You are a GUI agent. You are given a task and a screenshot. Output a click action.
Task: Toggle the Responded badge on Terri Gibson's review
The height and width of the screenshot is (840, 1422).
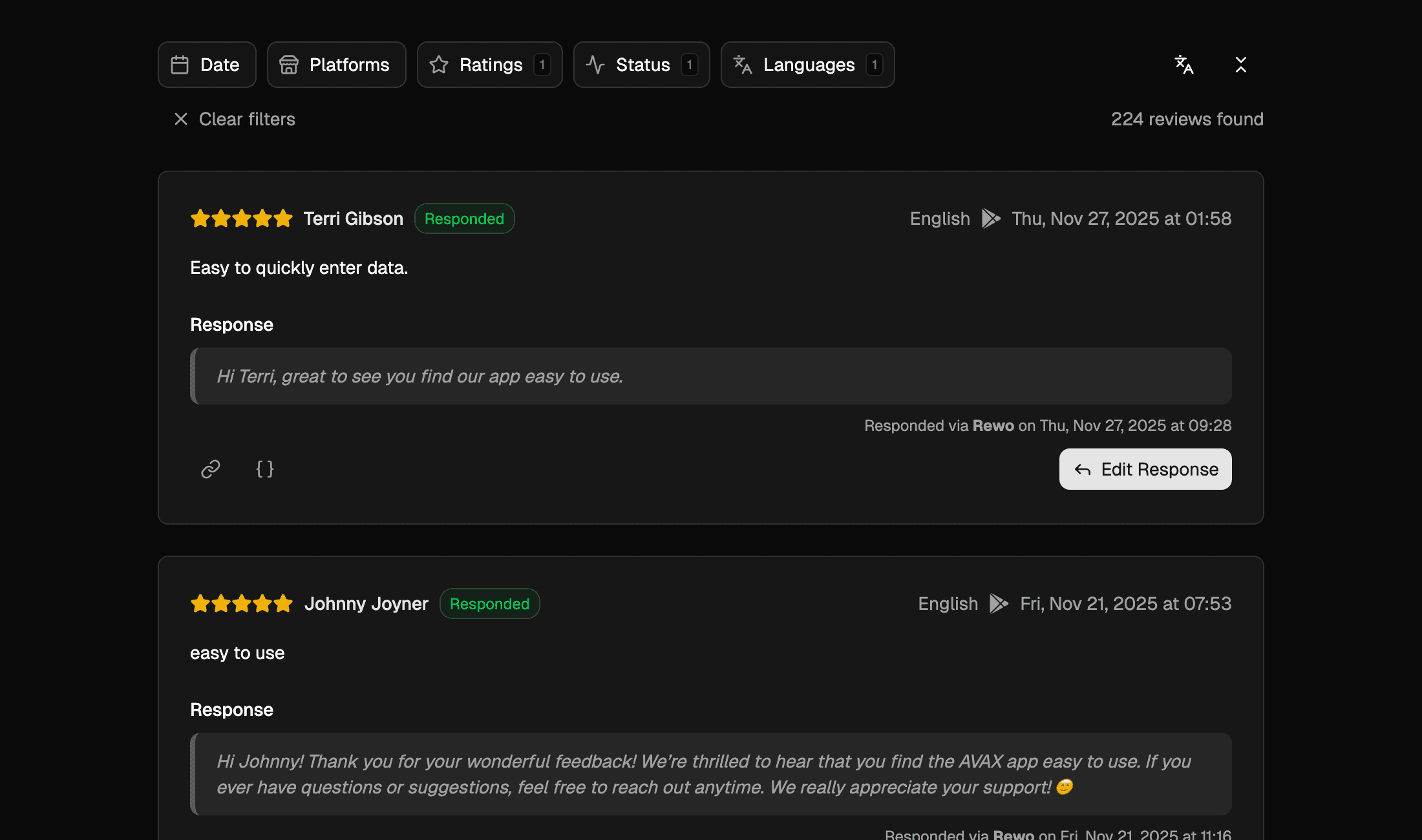pos(464,218)
